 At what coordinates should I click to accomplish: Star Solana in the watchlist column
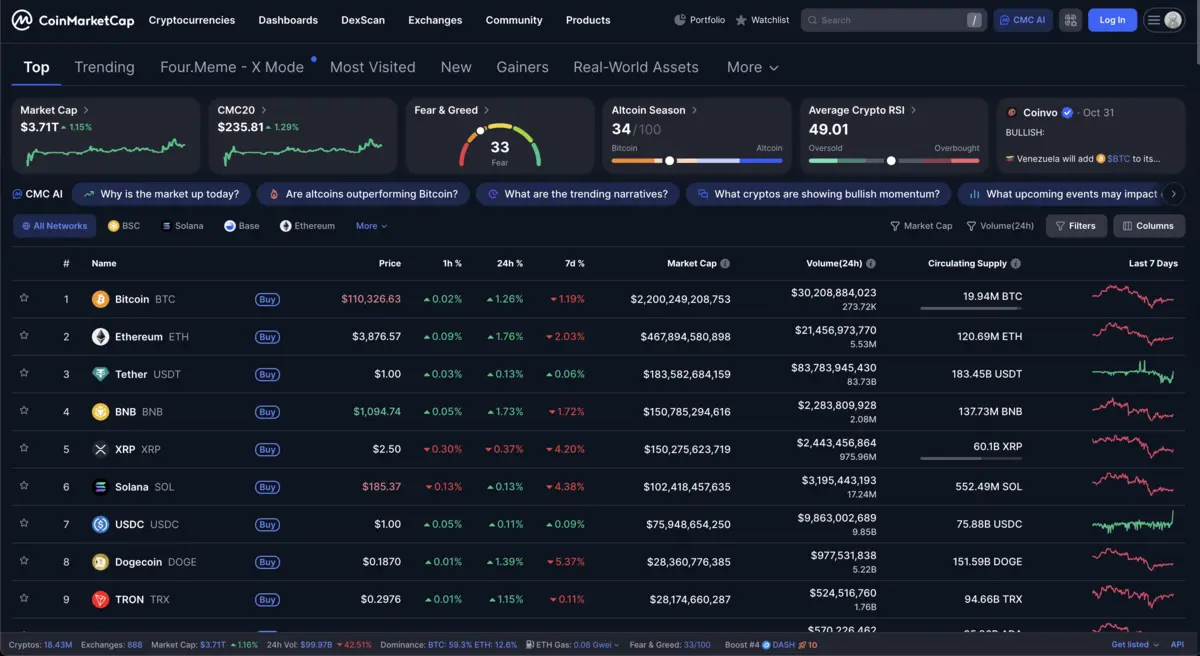tap(24, 487)
